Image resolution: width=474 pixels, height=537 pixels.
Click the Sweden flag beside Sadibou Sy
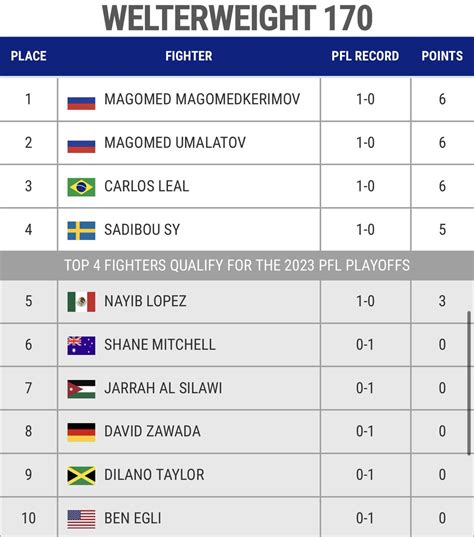[x=81, y=230]
